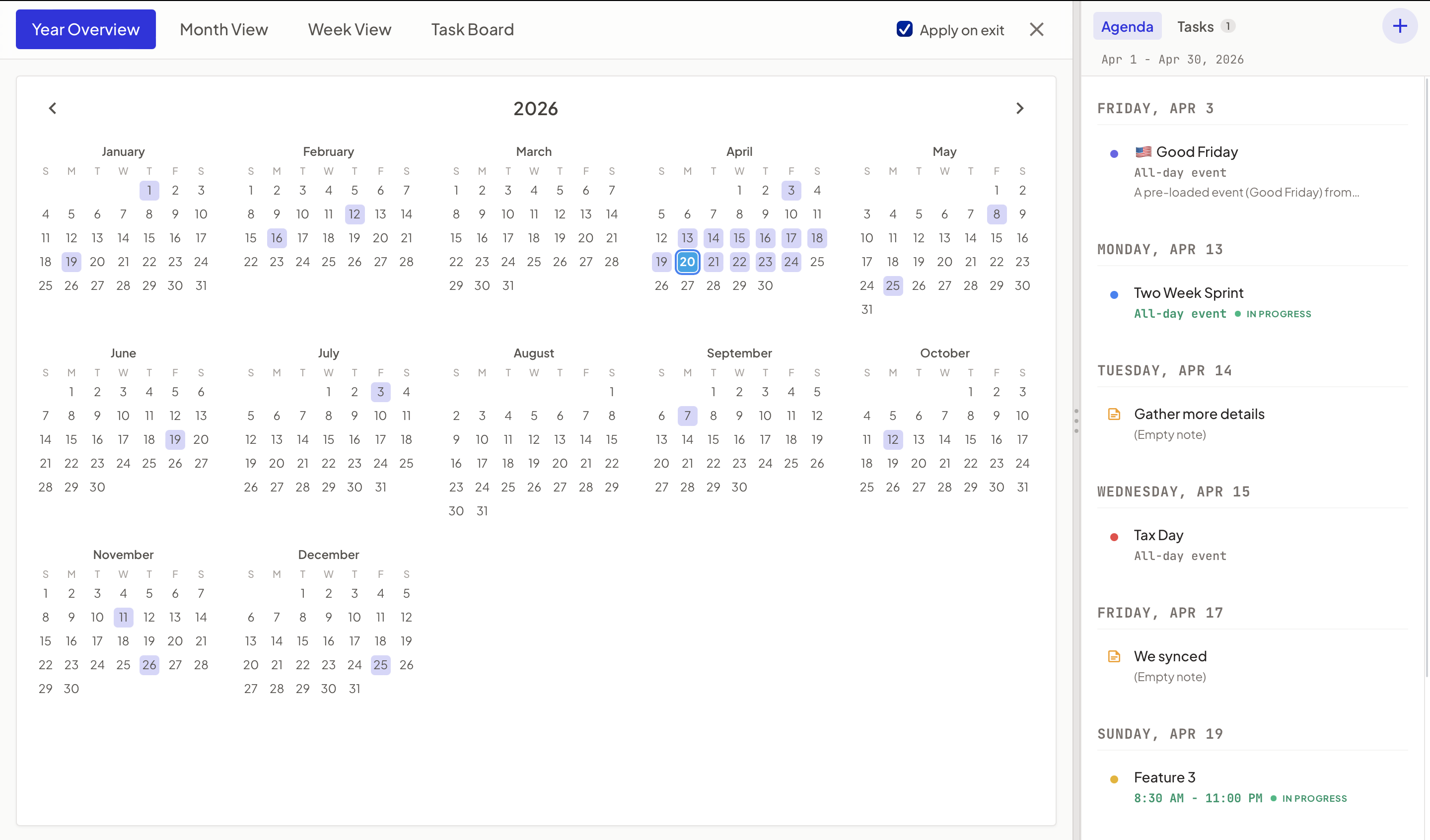Screen dimensions: 1430x840
Task: Click the 2026 year title
Action: point(535,108)
